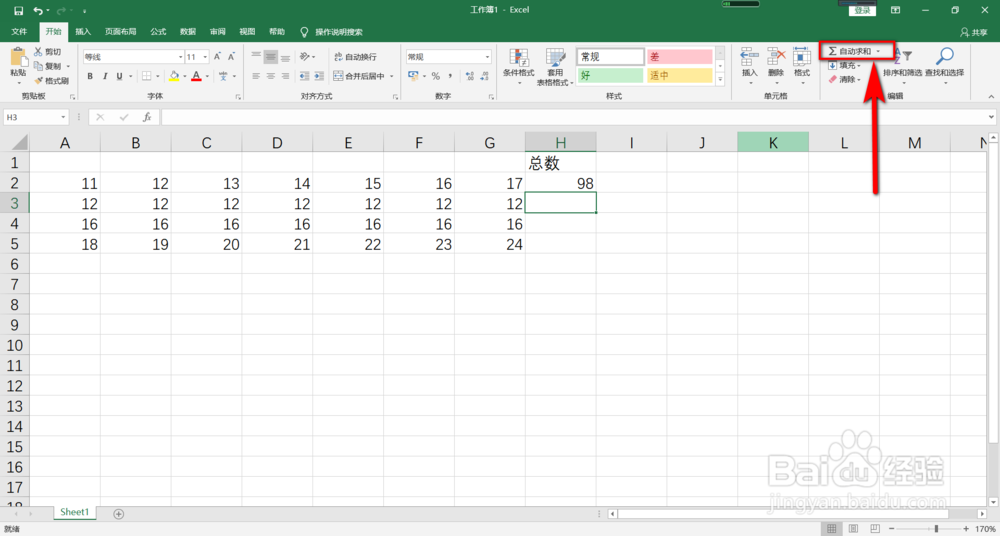Decrease indent in the alignment group
This screenshot has height=536, width=1000.
(x=304, y=76)
